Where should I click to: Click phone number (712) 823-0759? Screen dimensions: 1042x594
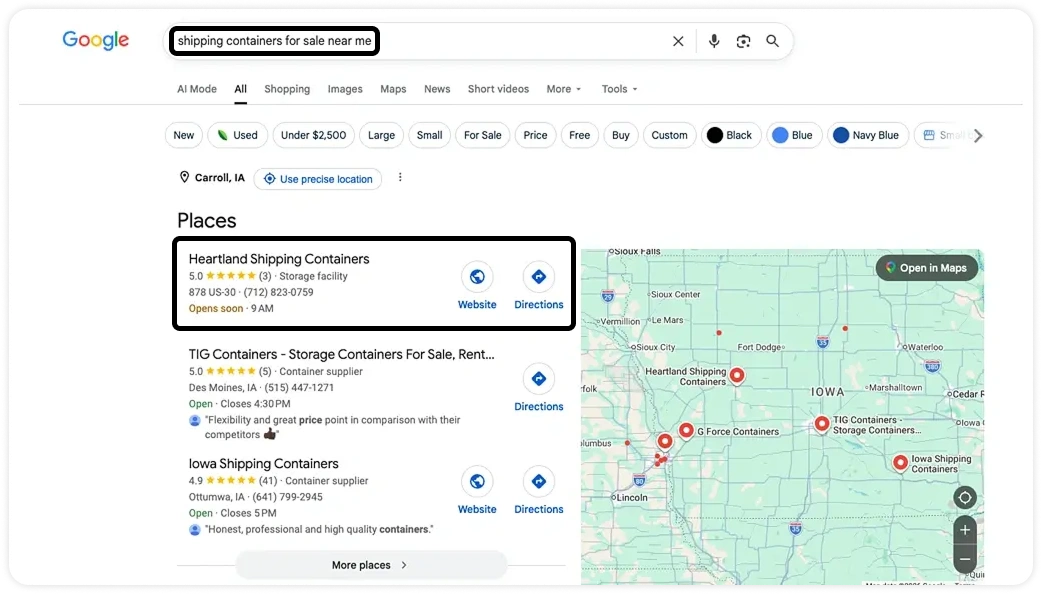(278, 292)
